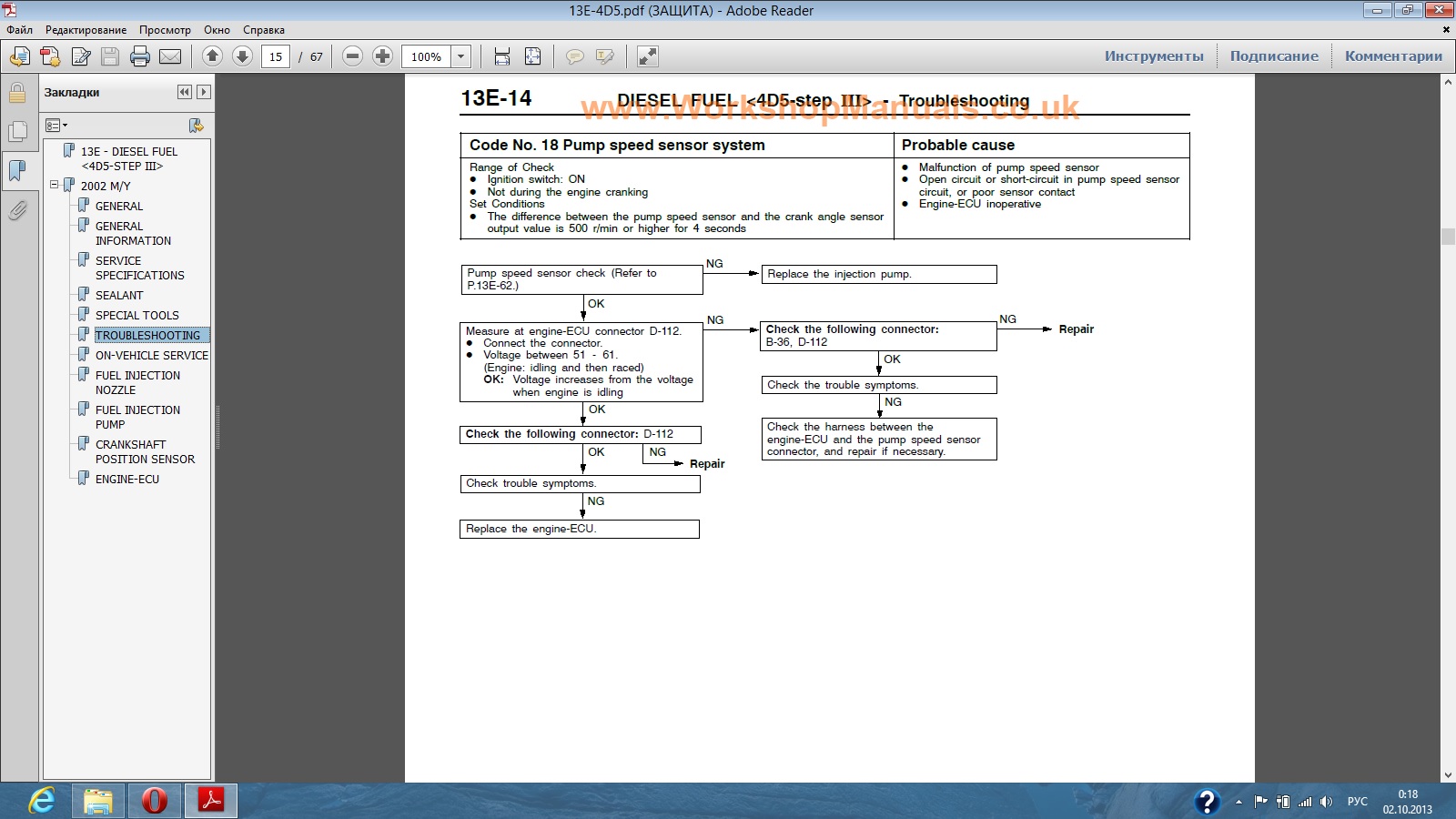
Task: Open bookmarks options dropdown menu
Action: (56, 126)
